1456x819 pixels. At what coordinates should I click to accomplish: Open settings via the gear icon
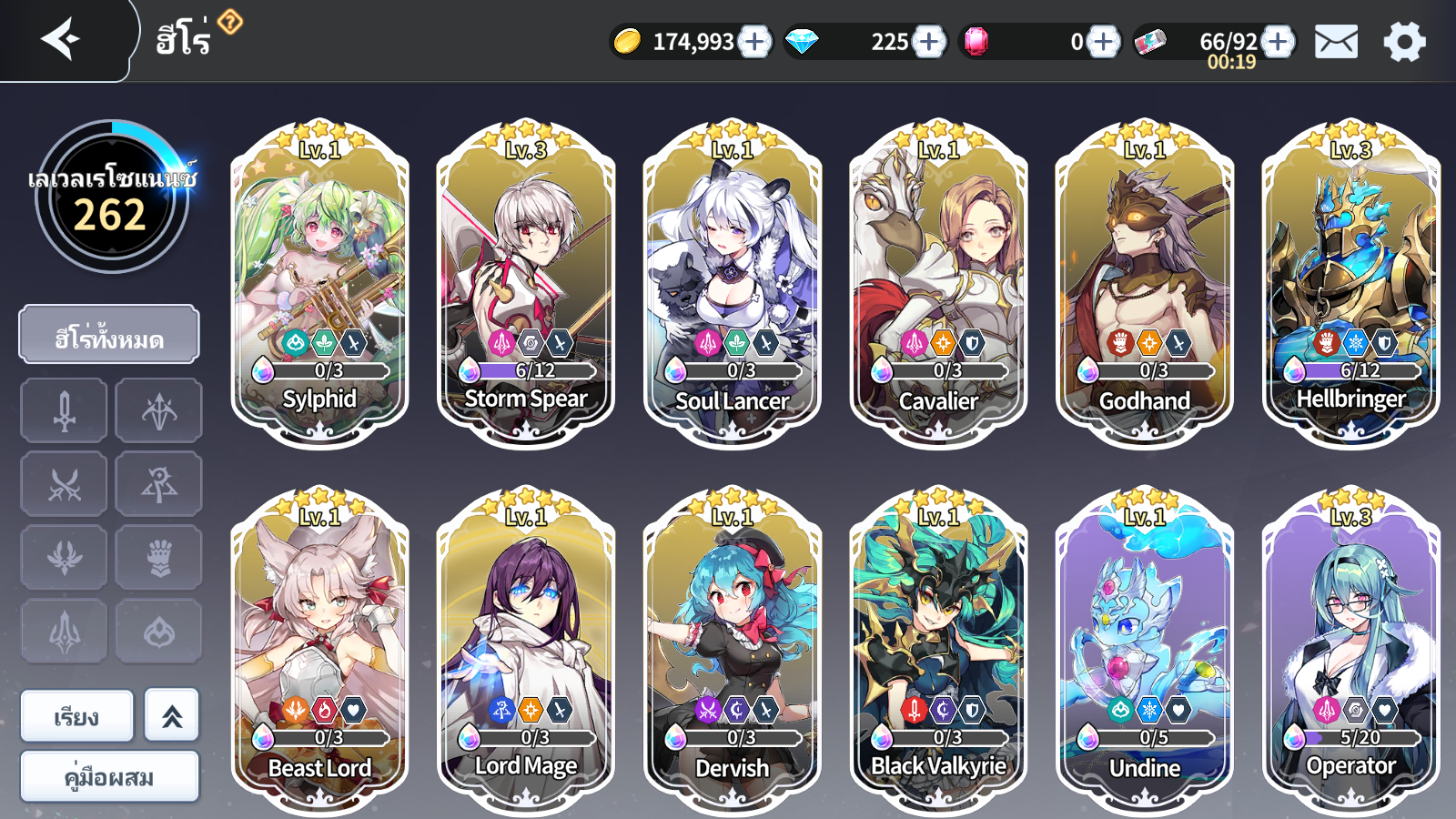click(1404, 42)
